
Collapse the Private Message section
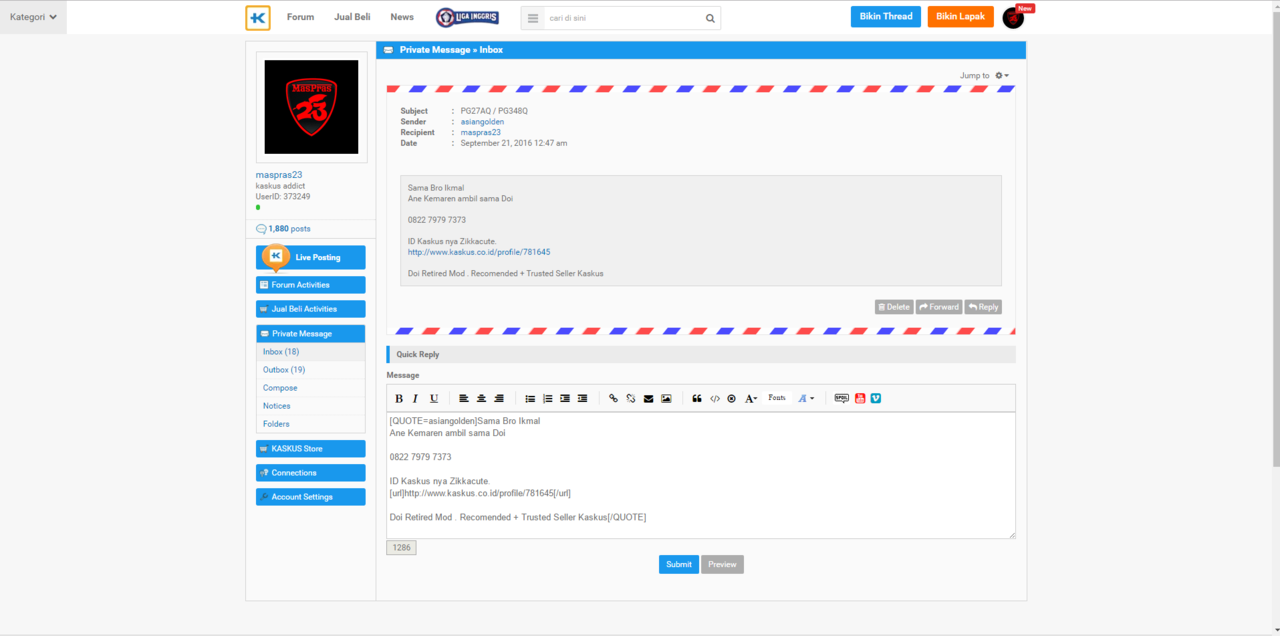click(x=310, y=333)
